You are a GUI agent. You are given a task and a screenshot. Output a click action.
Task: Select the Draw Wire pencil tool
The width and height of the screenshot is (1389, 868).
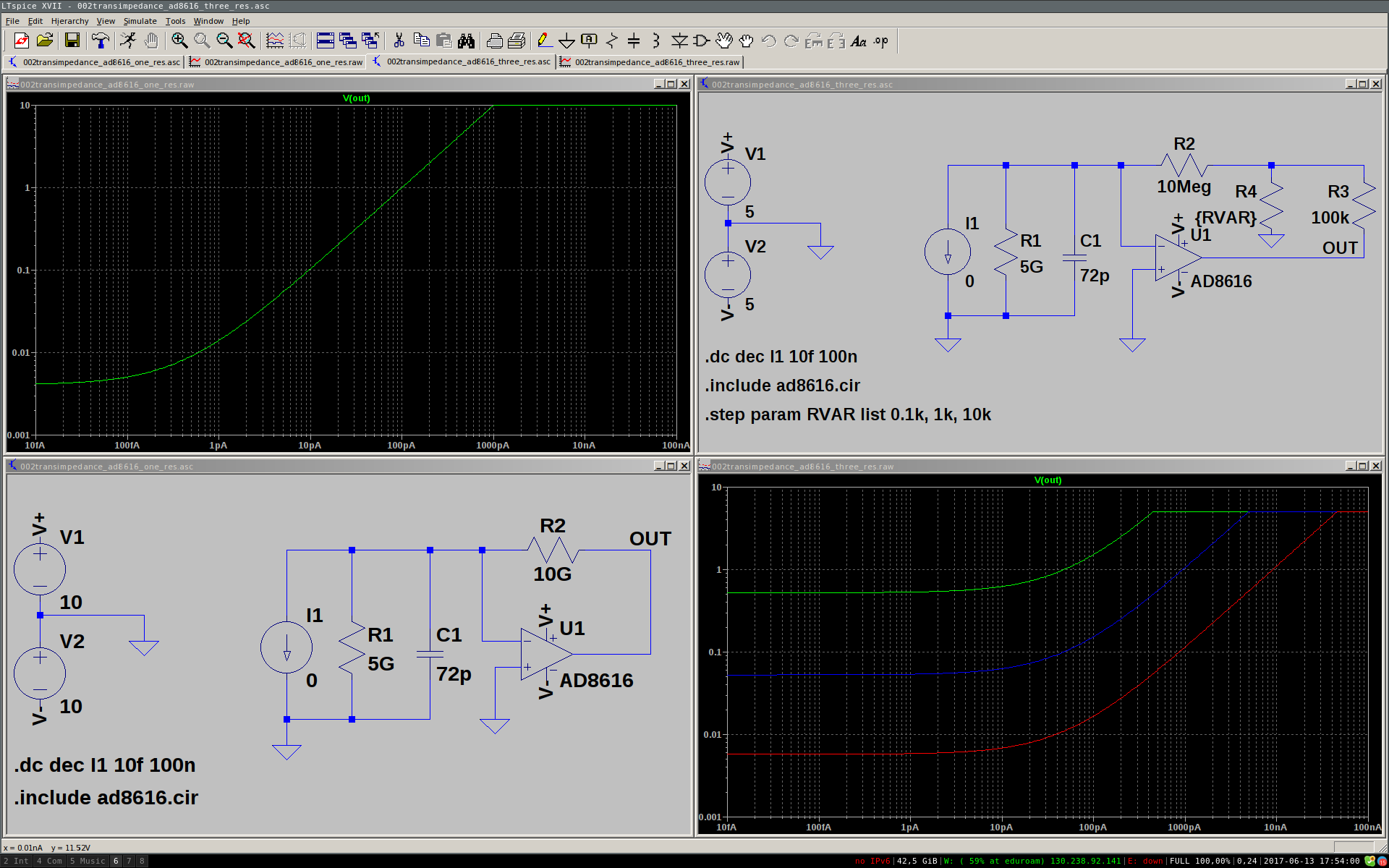click(544, 41)
